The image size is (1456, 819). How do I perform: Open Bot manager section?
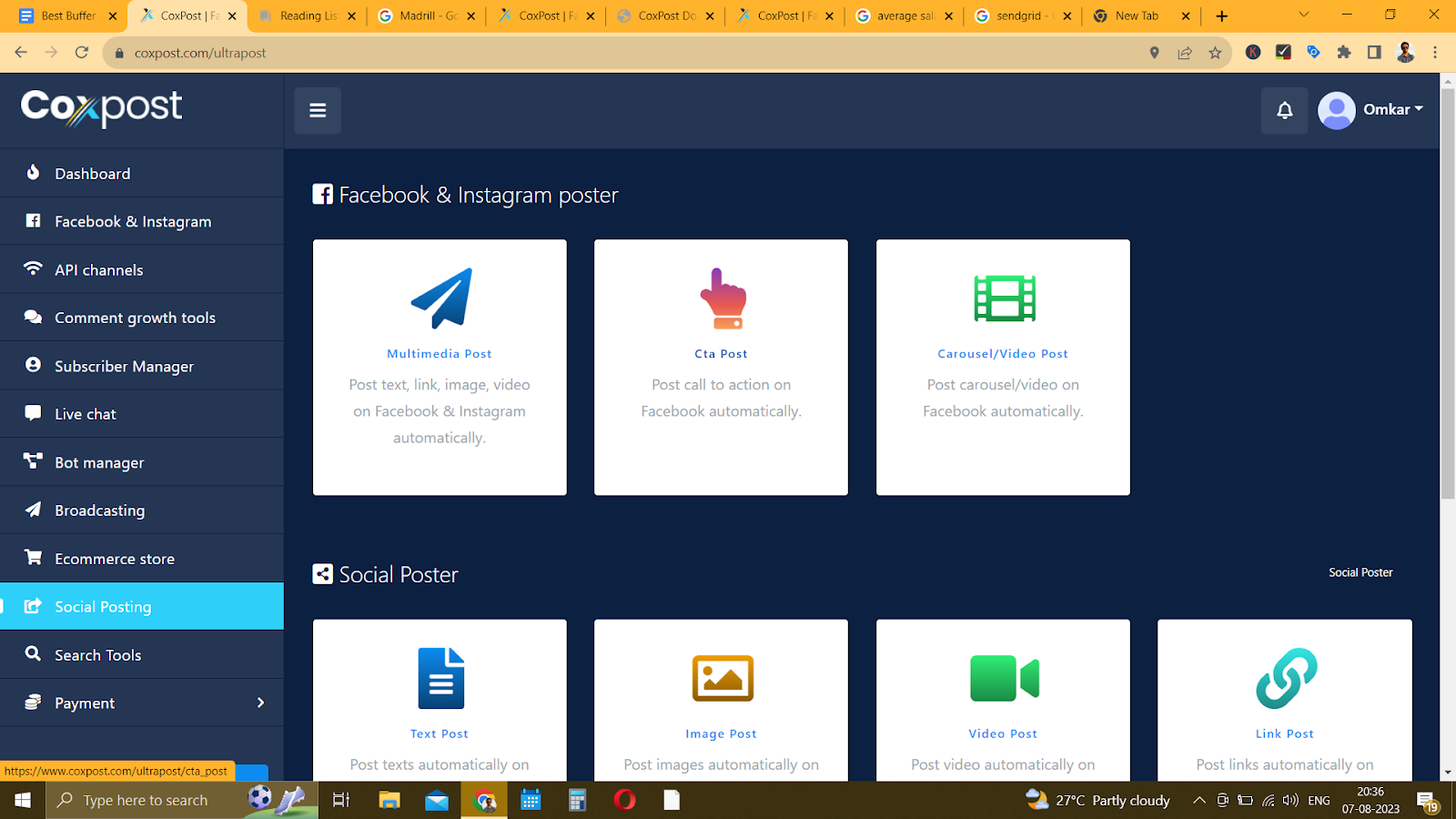tap(142, 462)
